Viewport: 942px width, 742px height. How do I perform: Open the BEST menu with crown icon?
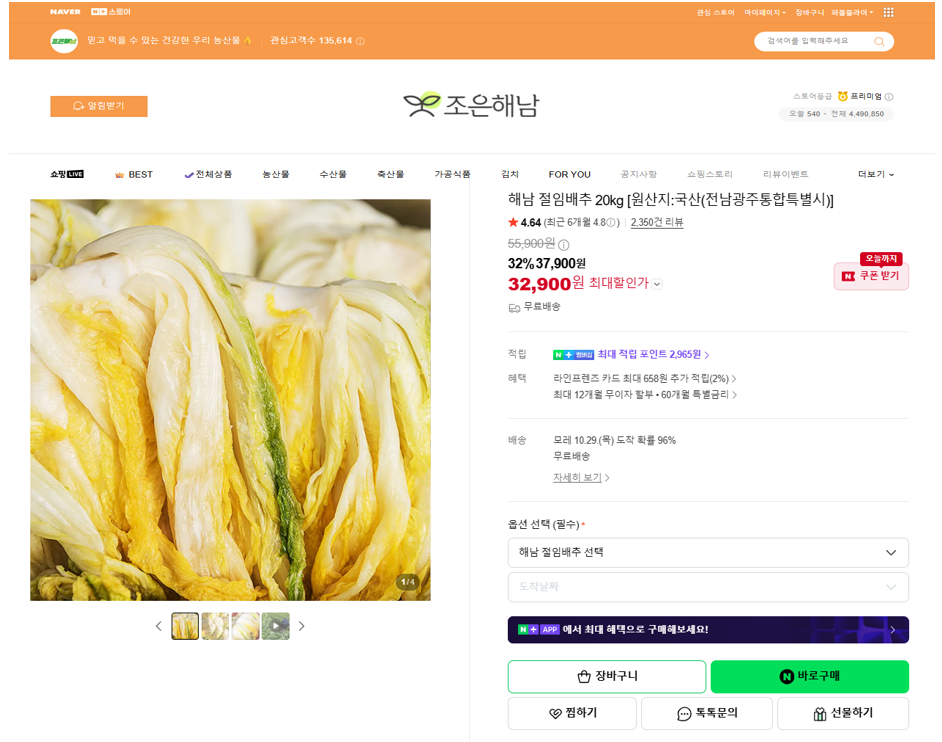coord(133,174)
